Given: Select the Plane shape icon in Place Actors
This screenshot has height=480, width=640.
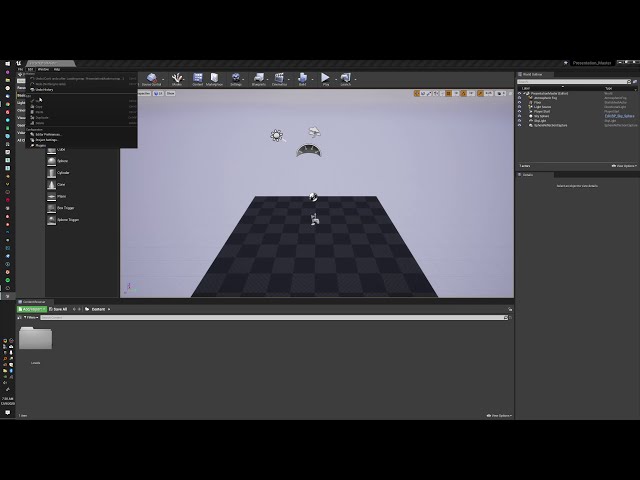Looking at the screenshot, I should (x=51, y=197).
